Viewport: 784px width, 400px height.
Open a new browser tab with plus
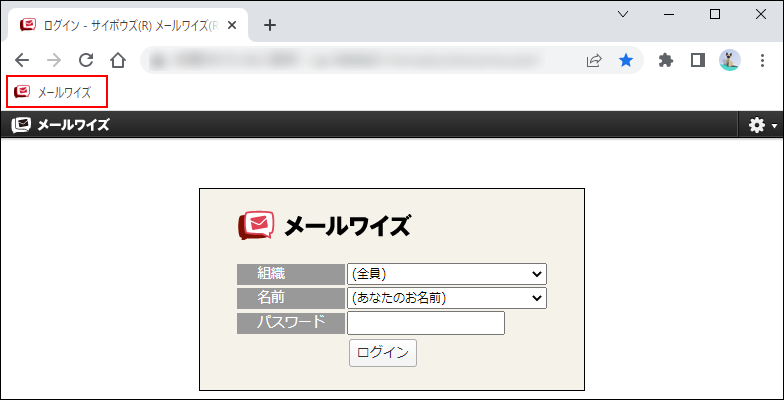(270, 25)
